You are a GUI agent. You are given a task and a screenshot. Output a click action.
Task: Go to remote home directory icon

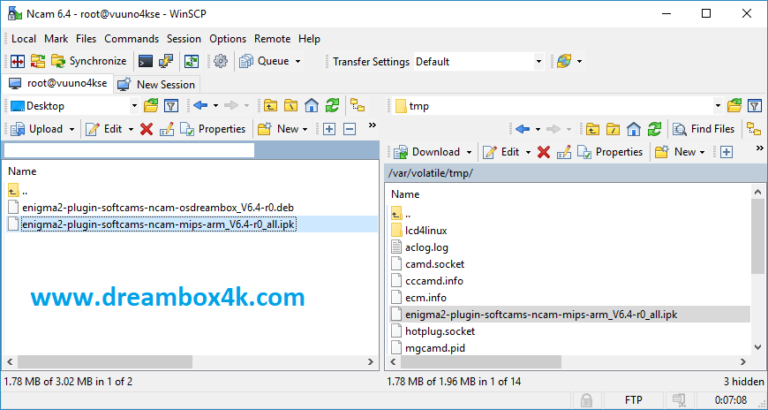tap(634, 129)
